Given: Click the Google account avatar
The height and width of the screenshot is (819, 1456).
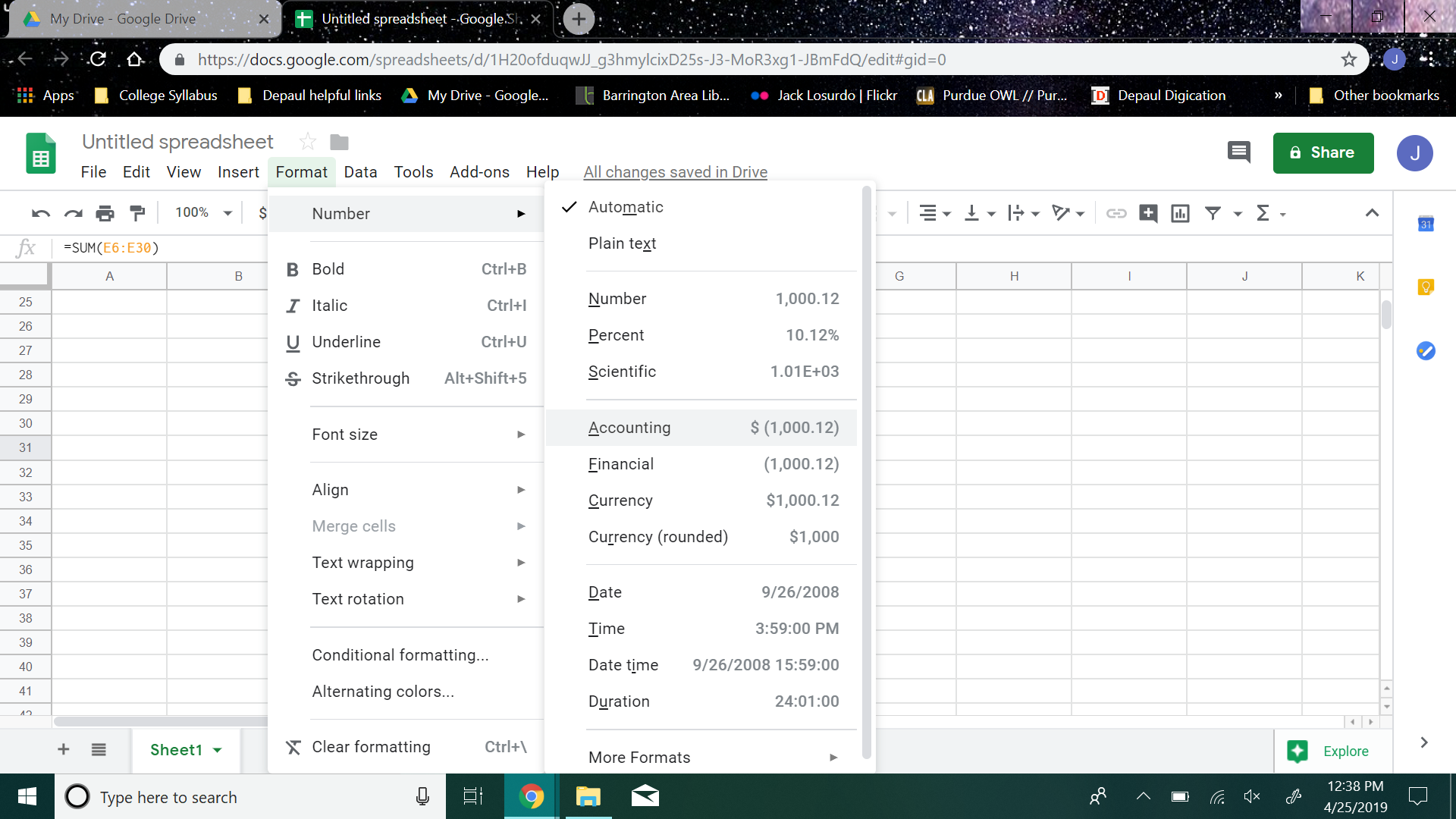Looking at the screenshot, I should click(x=1414, y=153).
